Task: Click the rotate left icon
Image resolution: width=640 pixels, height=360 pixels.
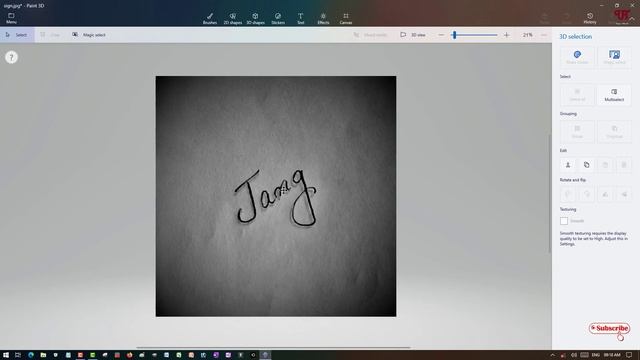Action: pos(568,194)
